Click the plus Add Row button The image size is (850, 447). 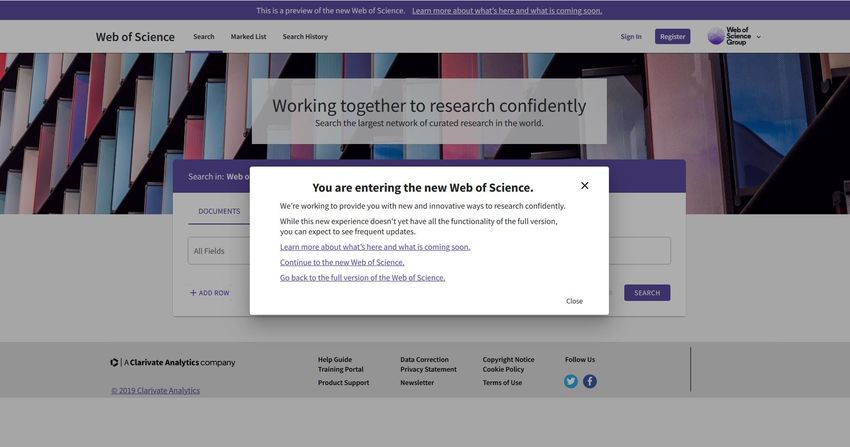tap(209, 293)
